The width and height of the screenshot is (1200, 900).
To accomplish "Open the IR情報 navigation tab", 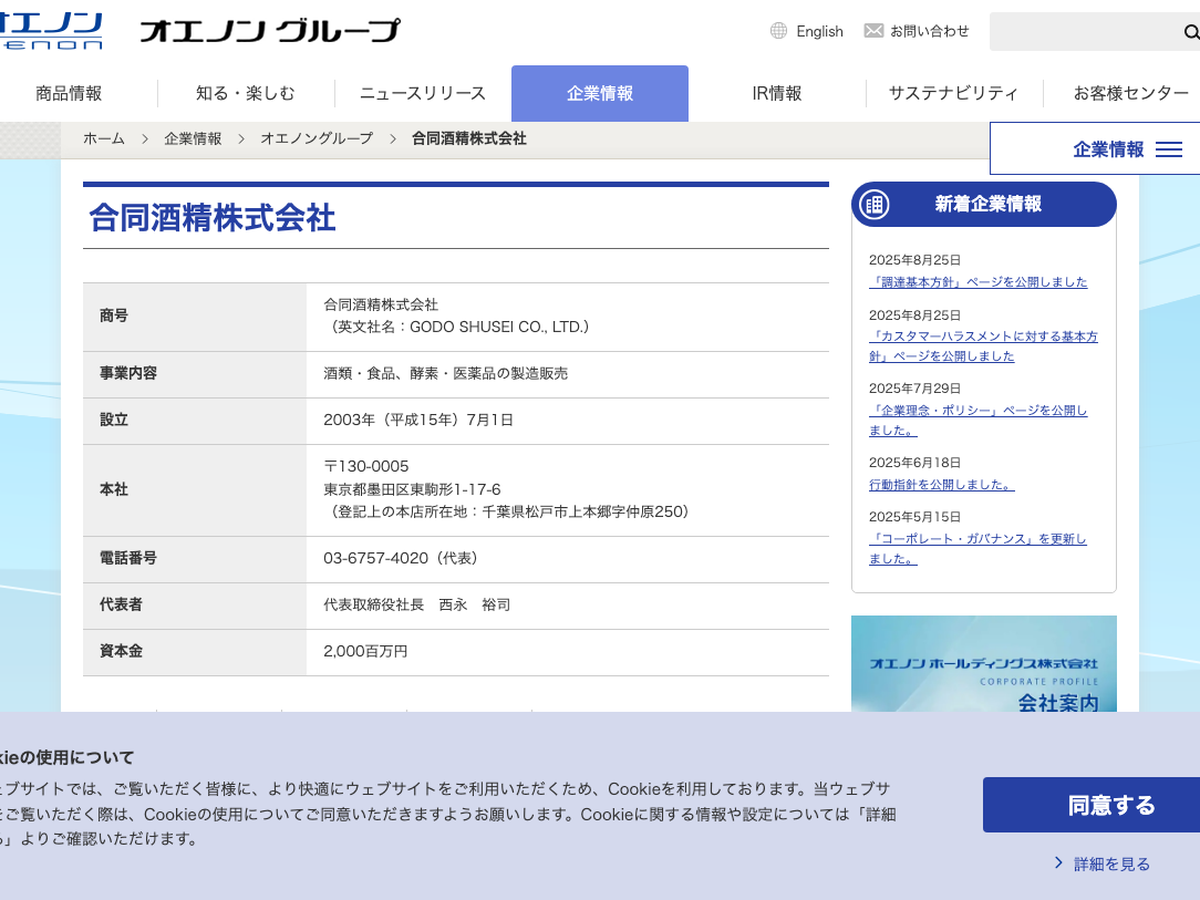I will click(x=777, y=93).
